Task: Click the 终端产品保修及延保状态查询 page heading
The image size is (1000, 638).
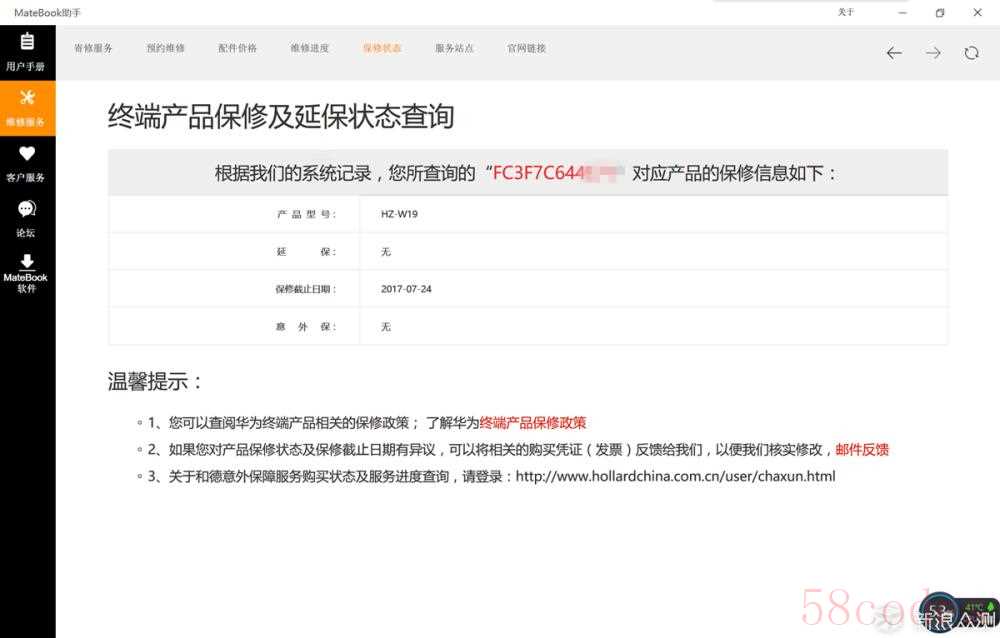Action: coord(281,116)
